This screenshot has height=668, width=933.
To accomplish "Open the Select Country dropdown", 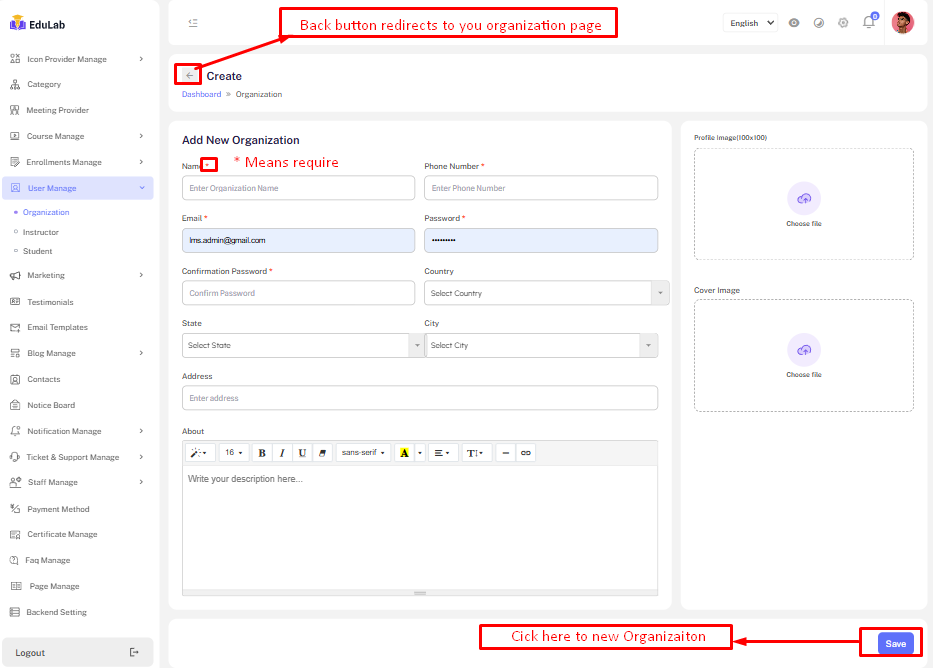I will 546,293.
